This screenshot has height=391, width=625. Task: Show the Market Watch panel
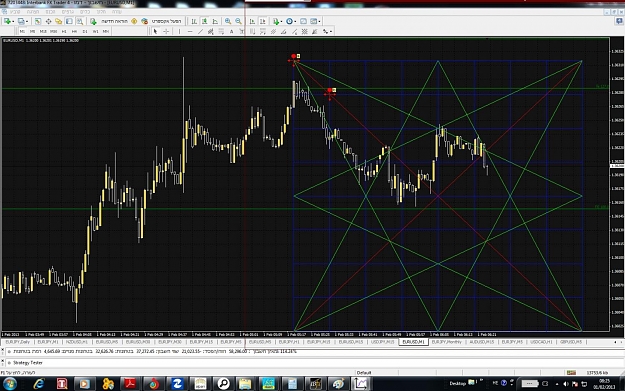(37, 21)
